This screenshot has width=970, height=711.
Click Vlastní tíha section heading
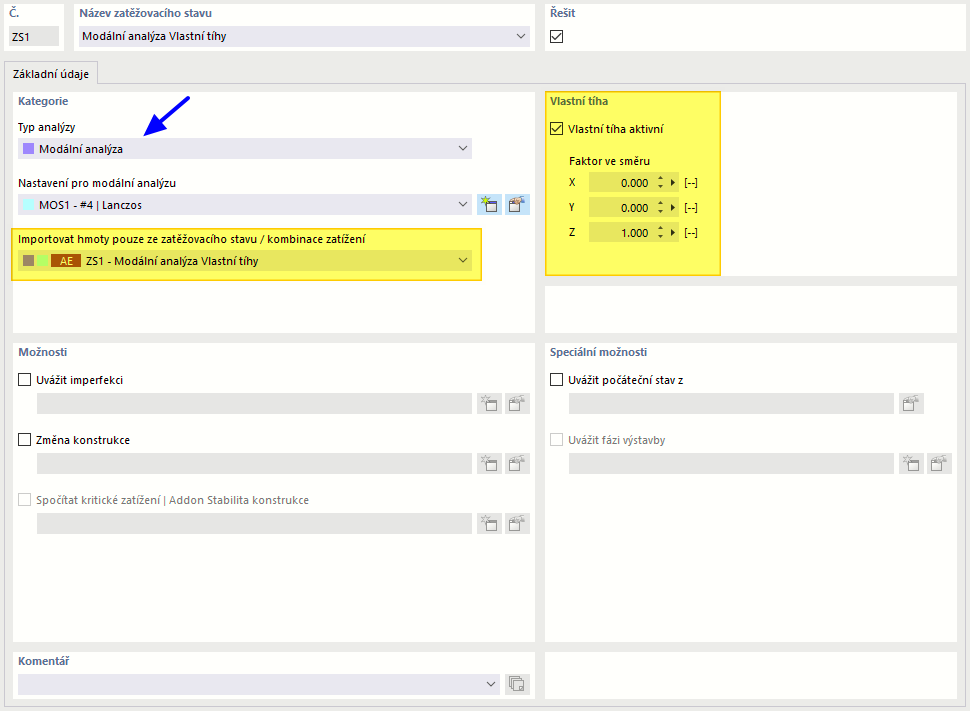tap(579, 101)
